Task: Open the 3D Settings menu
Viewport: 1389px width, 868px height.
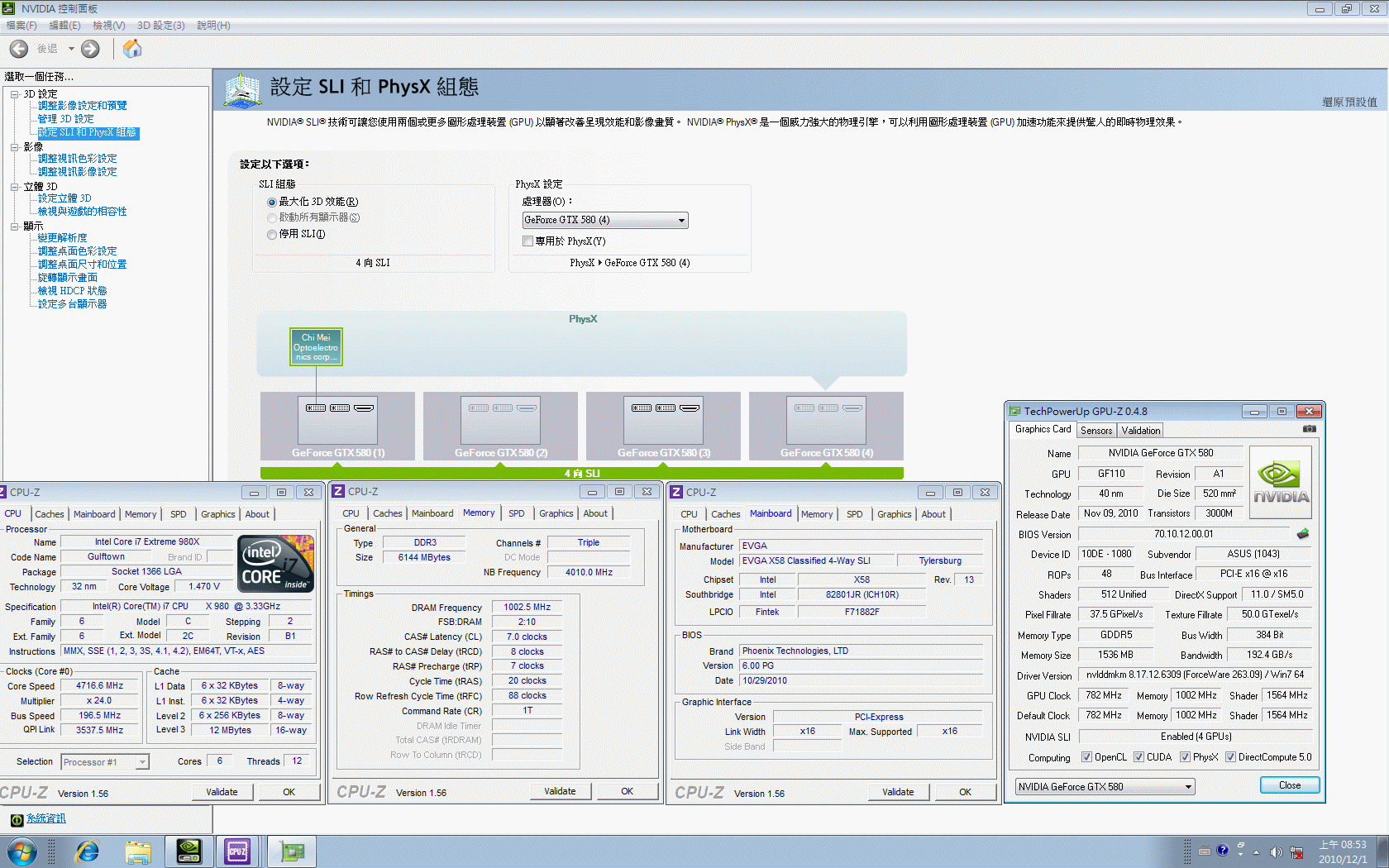Action: 161,26
